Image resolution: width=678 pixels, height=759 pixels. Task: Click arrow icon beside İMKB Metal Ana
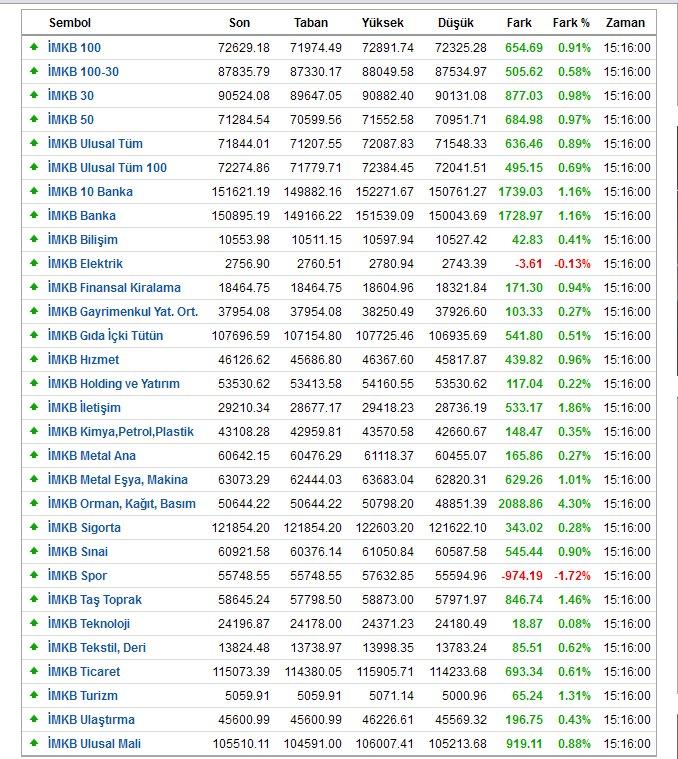point(34,455)
